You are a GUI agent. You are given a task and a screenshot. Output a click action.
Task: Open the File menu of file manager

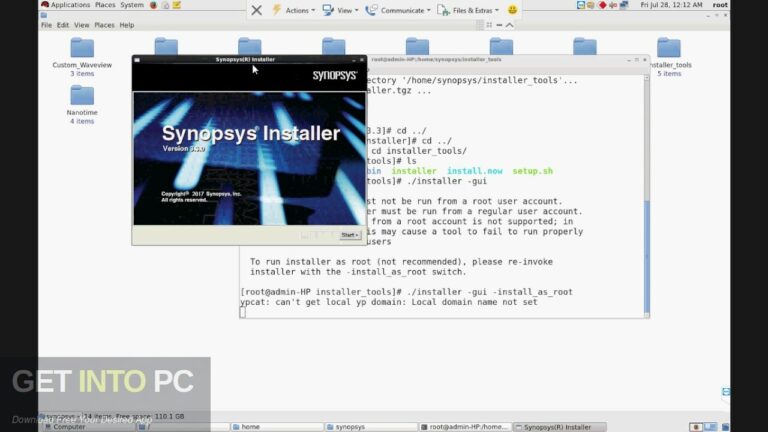click(46, 25)
